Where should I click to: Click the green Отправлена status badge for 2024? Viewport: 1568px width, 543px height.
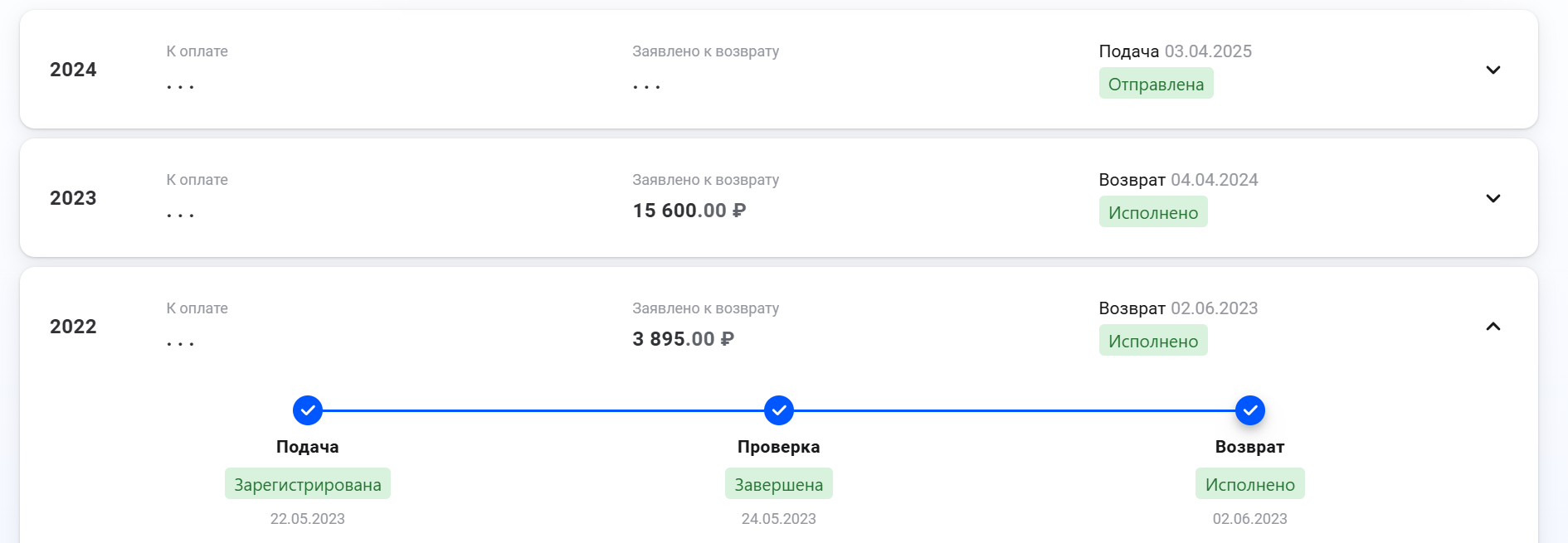pyautogui.click(x=1157, y=83)
